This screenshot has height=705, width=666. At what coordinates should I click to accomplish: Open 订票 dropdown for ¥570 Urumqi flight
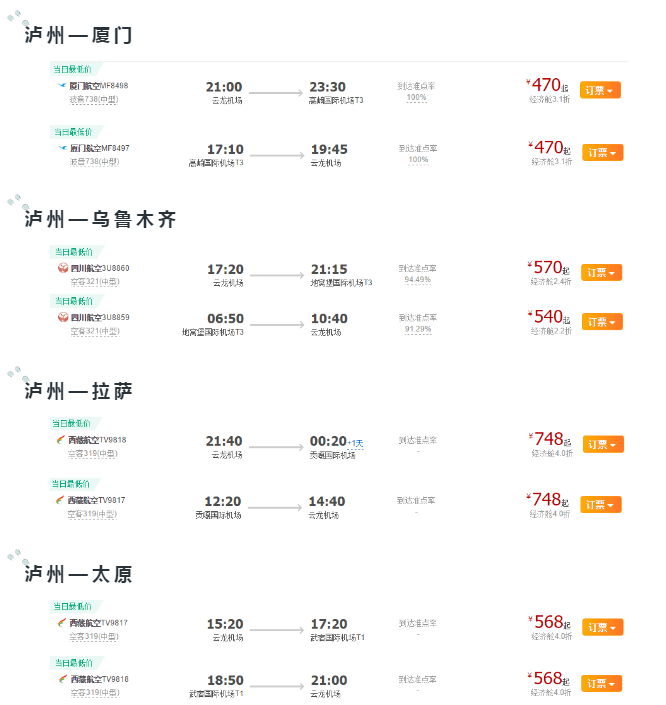click(x=602, y=272)
